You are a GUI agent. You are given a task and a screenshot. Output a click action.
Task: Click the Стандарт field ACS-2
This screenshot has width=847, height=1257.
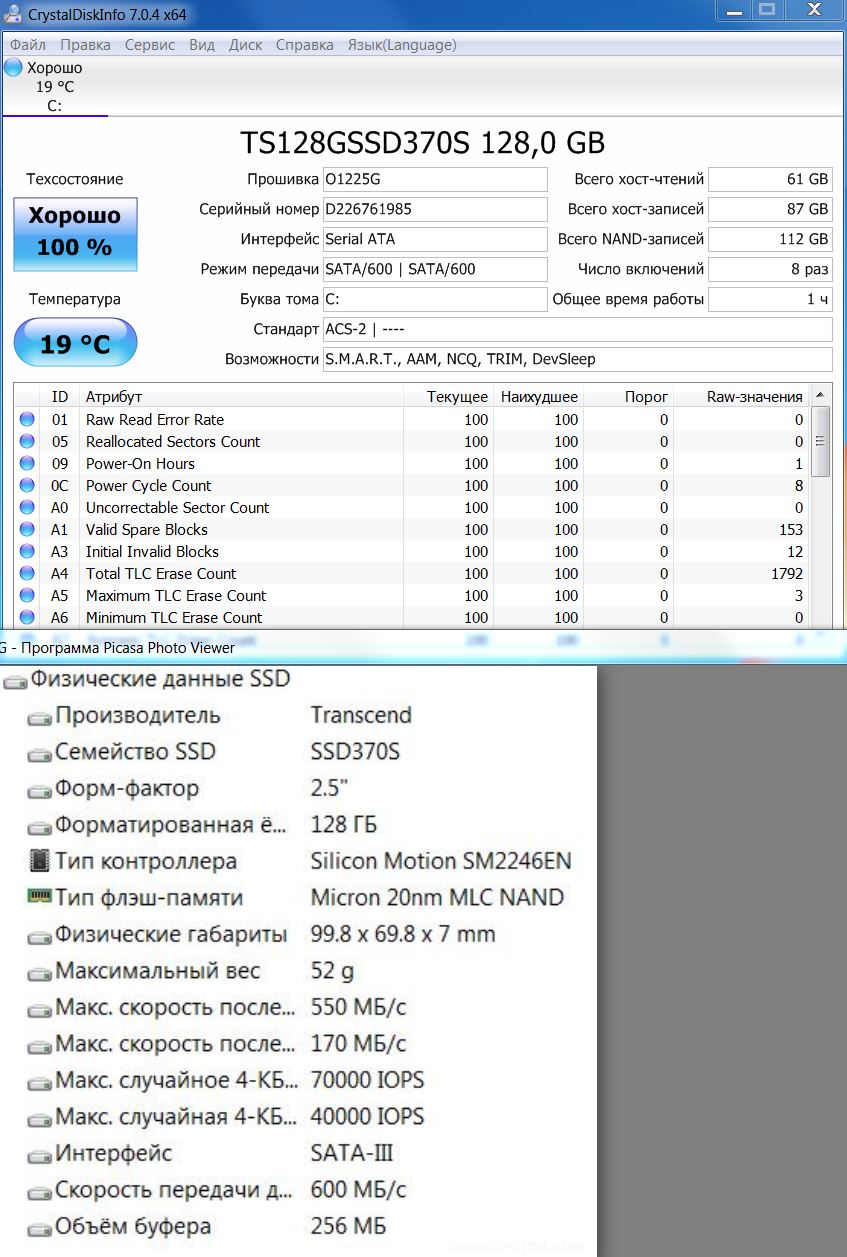pyautogui.click(x=577, y=329)
